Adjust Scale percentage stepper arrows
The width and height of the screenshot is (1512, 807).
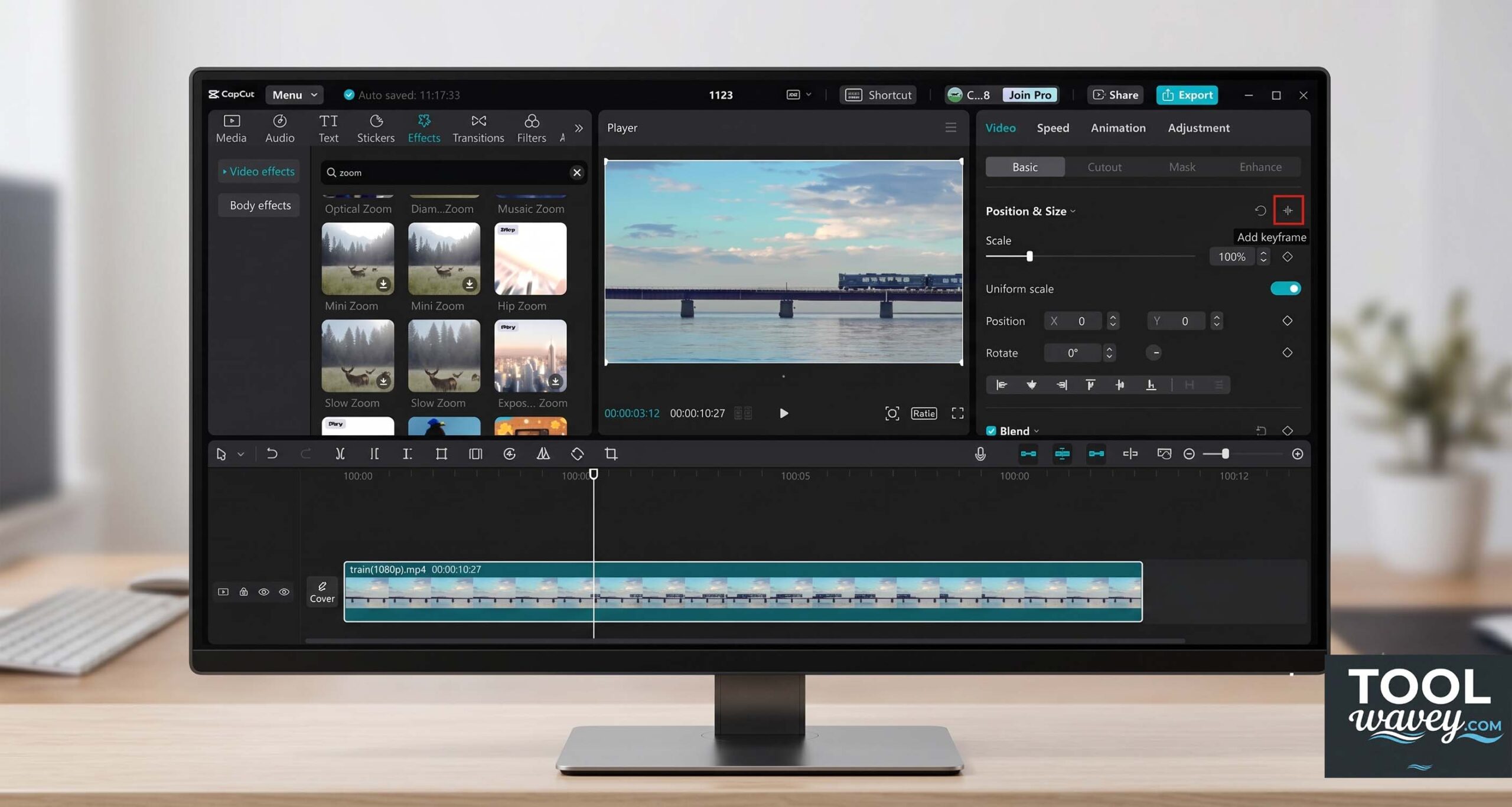(x=1263, y=257)
